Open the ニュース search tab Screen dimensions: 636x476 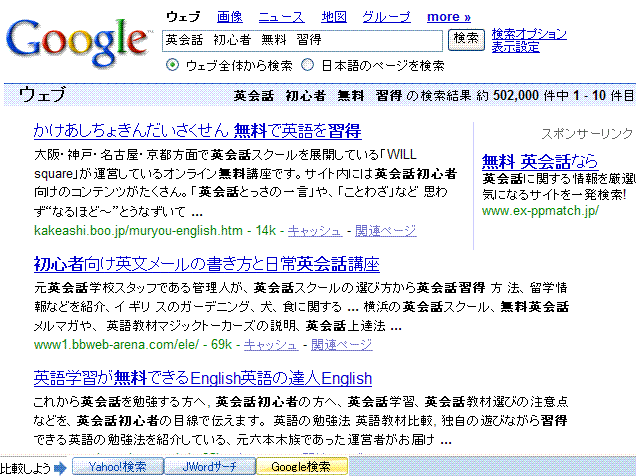pos(281,17)
